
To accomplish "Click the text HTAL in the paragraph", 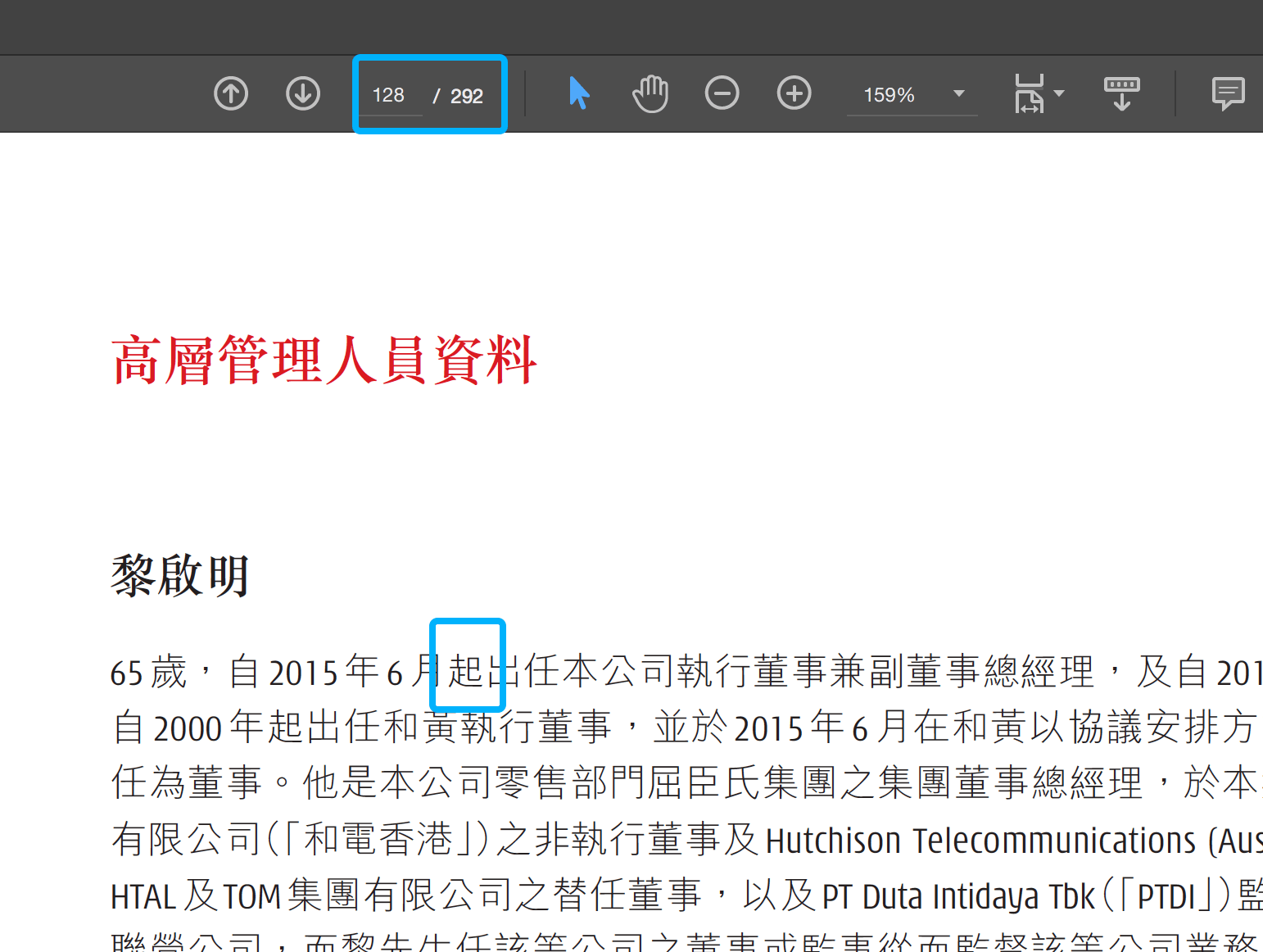I will pos(144,895).
